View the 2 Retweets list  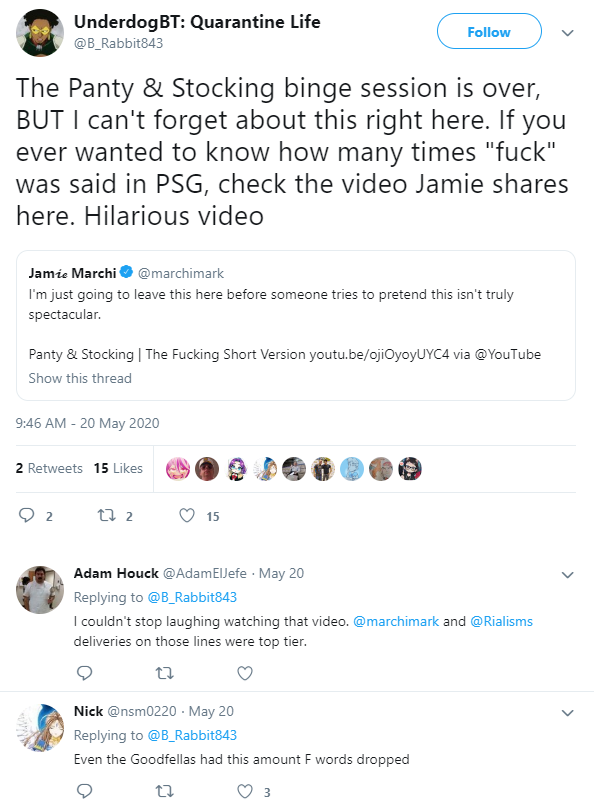pyautogui.click(x=49, y=468)
